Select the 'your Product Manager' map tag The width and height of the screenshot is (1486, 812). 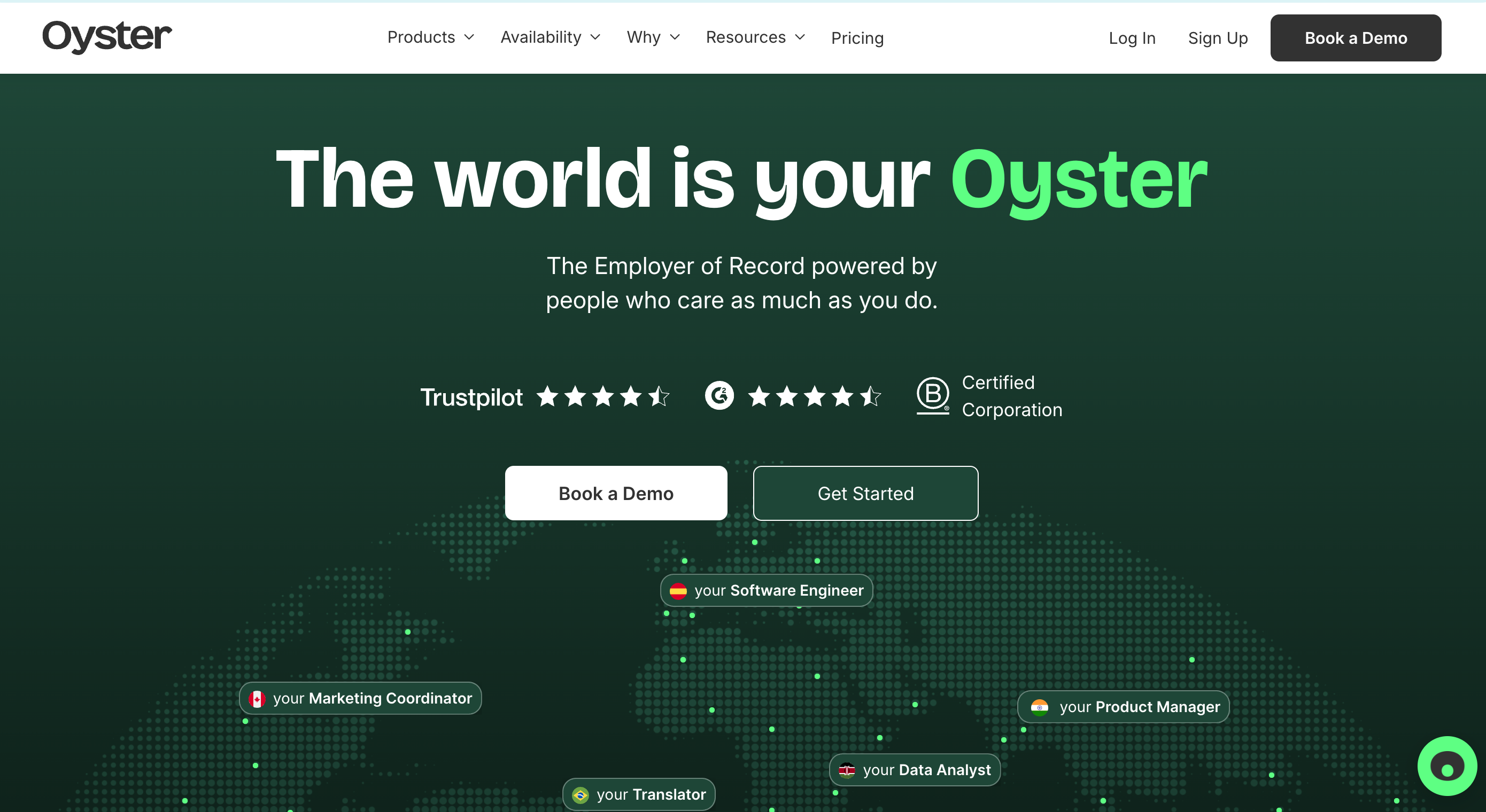click(x=1123, y=707)
